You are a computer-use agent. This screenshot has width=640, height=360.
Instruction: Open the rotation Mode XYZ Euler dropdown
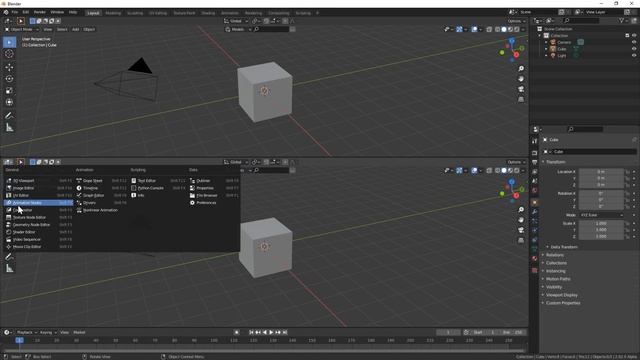tap(601, 215)
